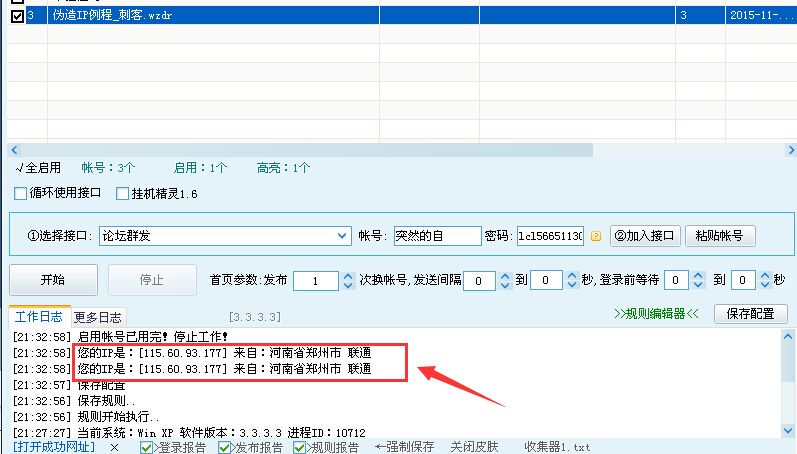797x454 pixels.
Task: Decrease 发送间隔 maximum seconds with down arrow
Action: 572,285
